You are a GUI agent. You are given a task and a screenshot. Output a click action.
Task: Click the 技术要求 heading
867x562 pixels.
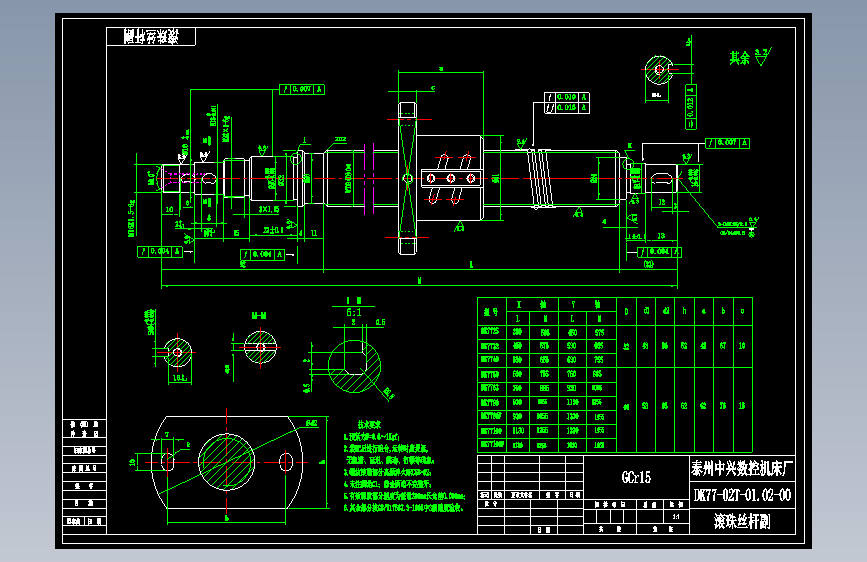point(369,425)
